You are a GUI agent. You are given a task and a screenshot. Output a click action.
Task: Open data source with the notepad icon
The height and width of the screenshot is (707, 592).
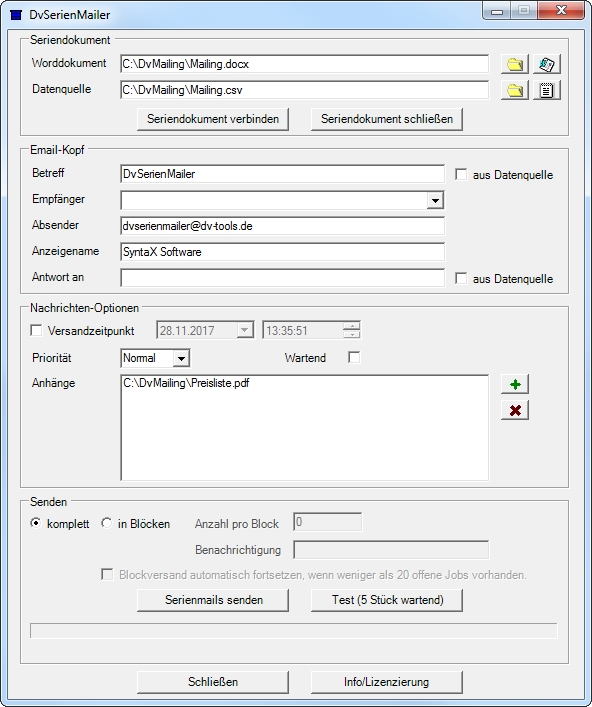546,90
